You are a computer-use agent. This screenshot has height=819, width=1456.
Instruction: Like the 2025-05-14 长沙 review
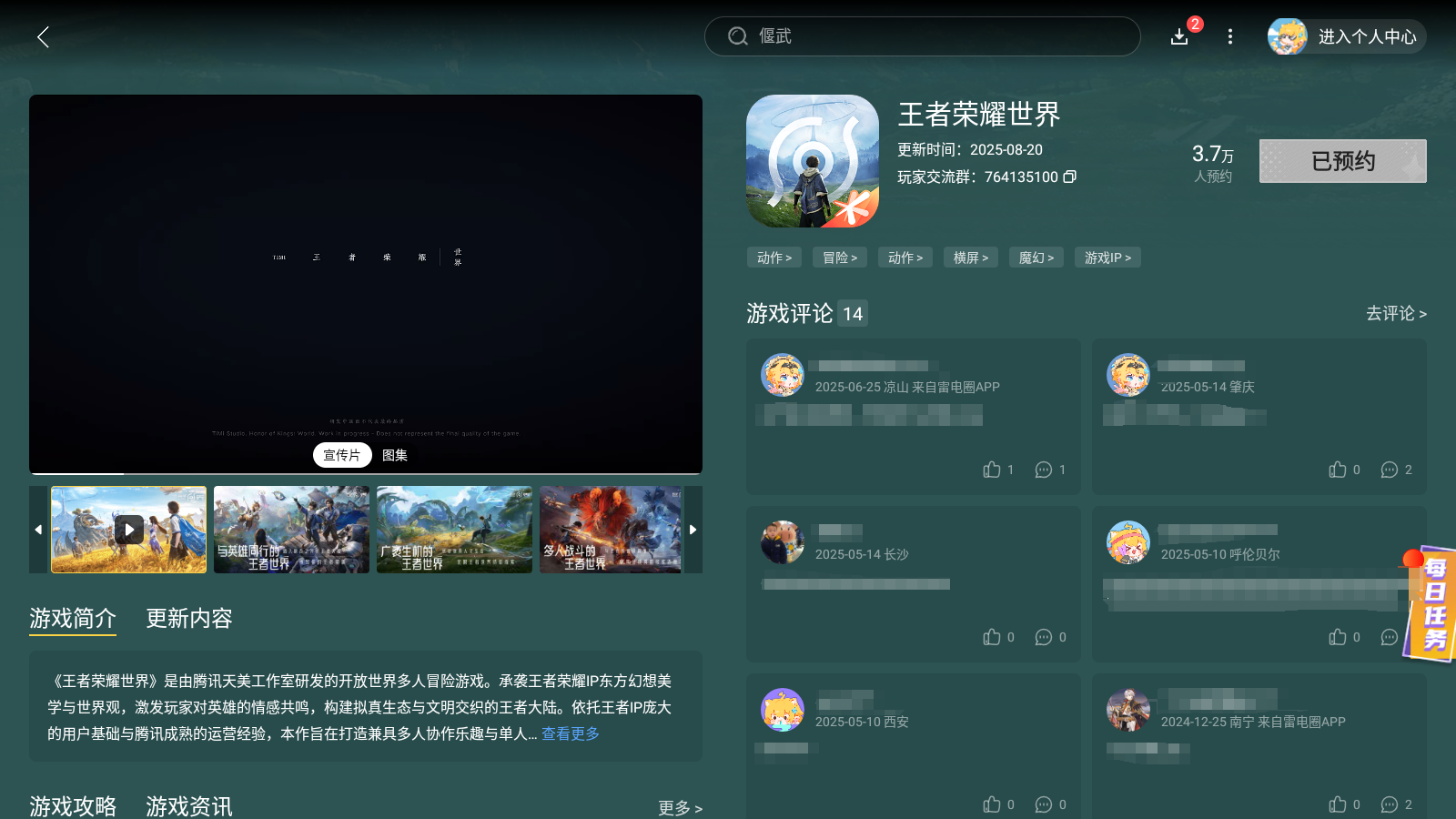(x=992, y=637)
